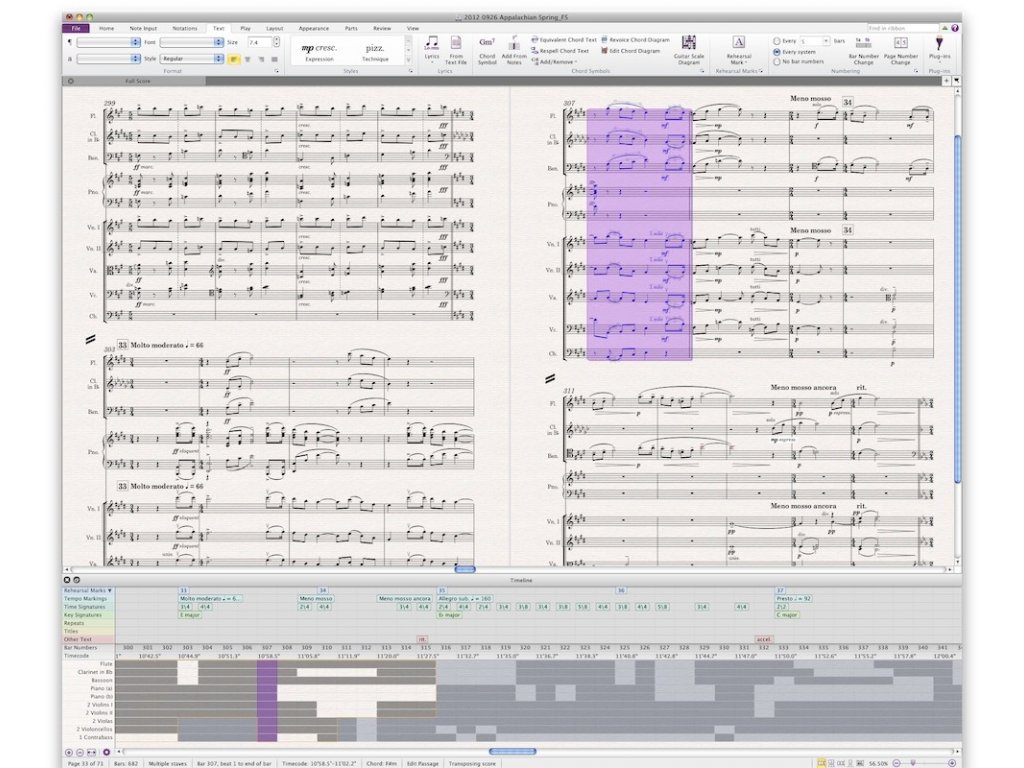
Task: Click the Allegro sub. tempo marker
Action: [464, 599]
